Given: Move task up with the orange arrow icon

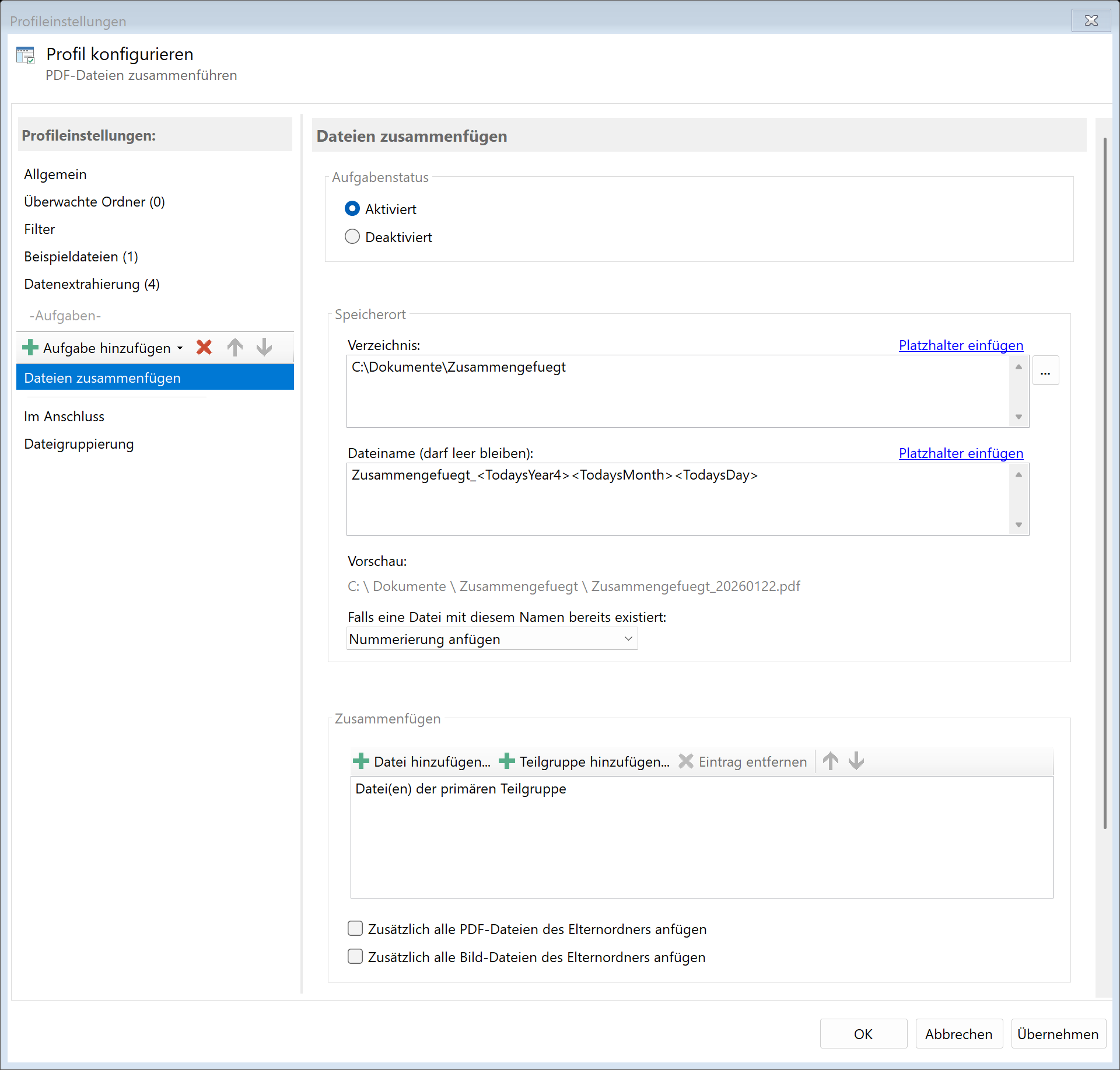Looking at the screenshot, I should 235,348.
